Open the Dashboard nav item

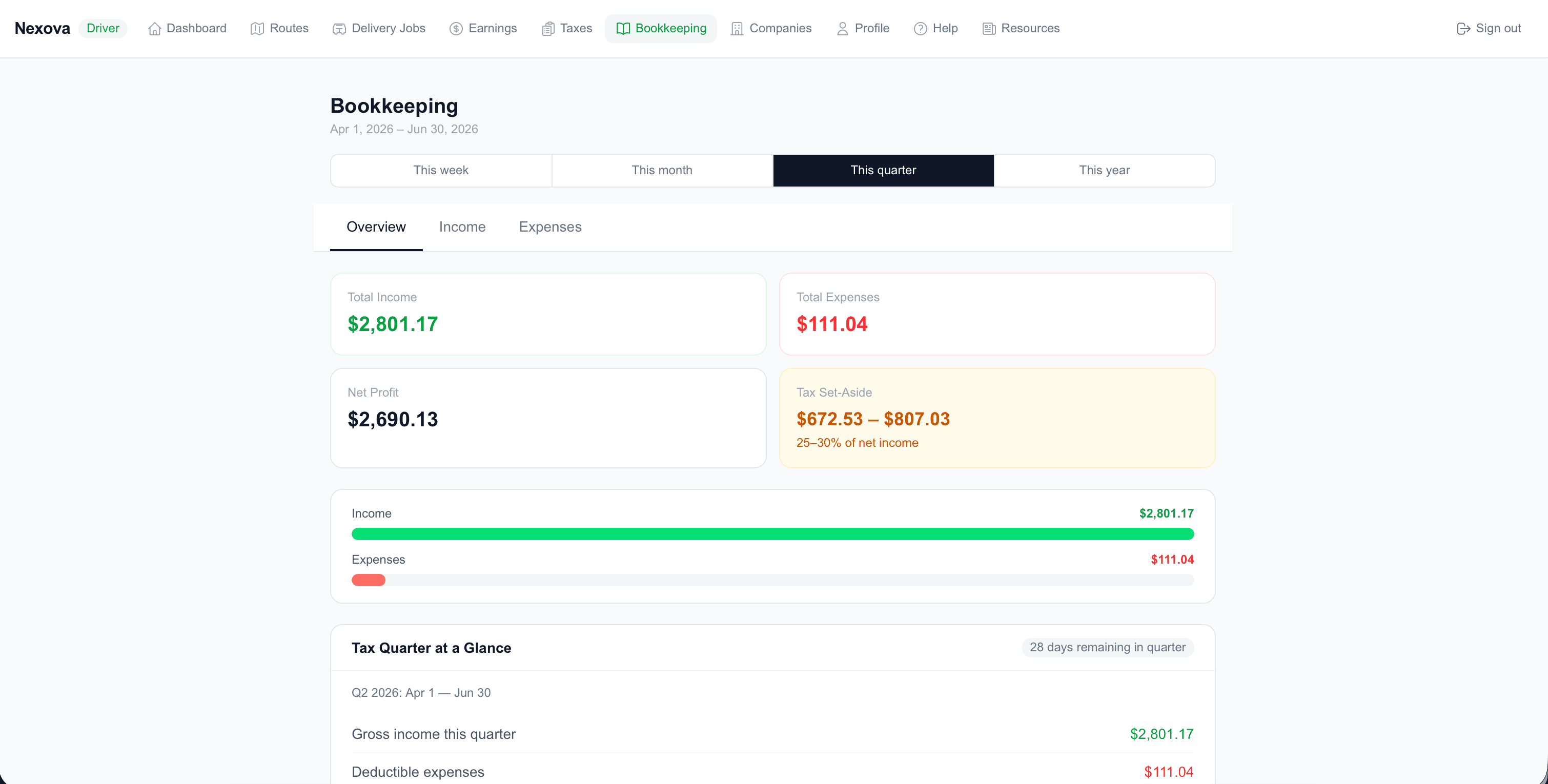[188, 28]
